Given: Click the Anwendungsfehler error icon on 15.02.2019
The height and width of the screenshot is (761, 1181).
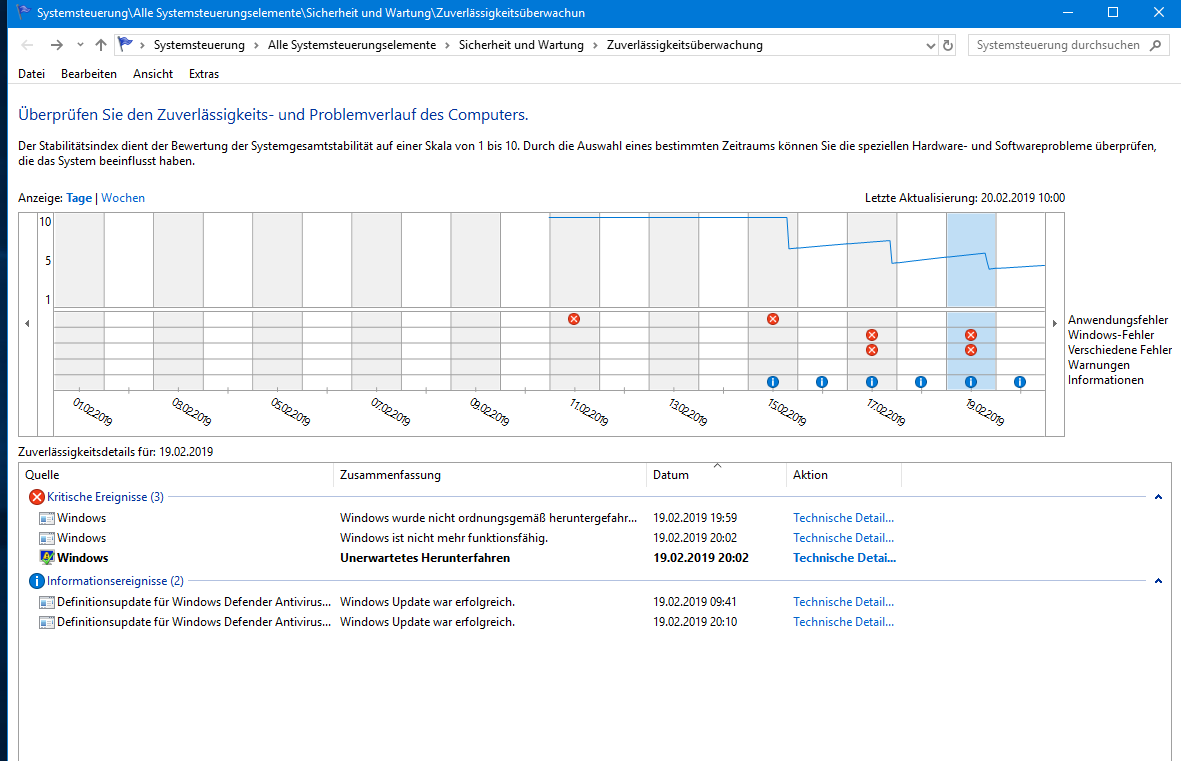Looking at the screenshot, I should click(773, 319).
